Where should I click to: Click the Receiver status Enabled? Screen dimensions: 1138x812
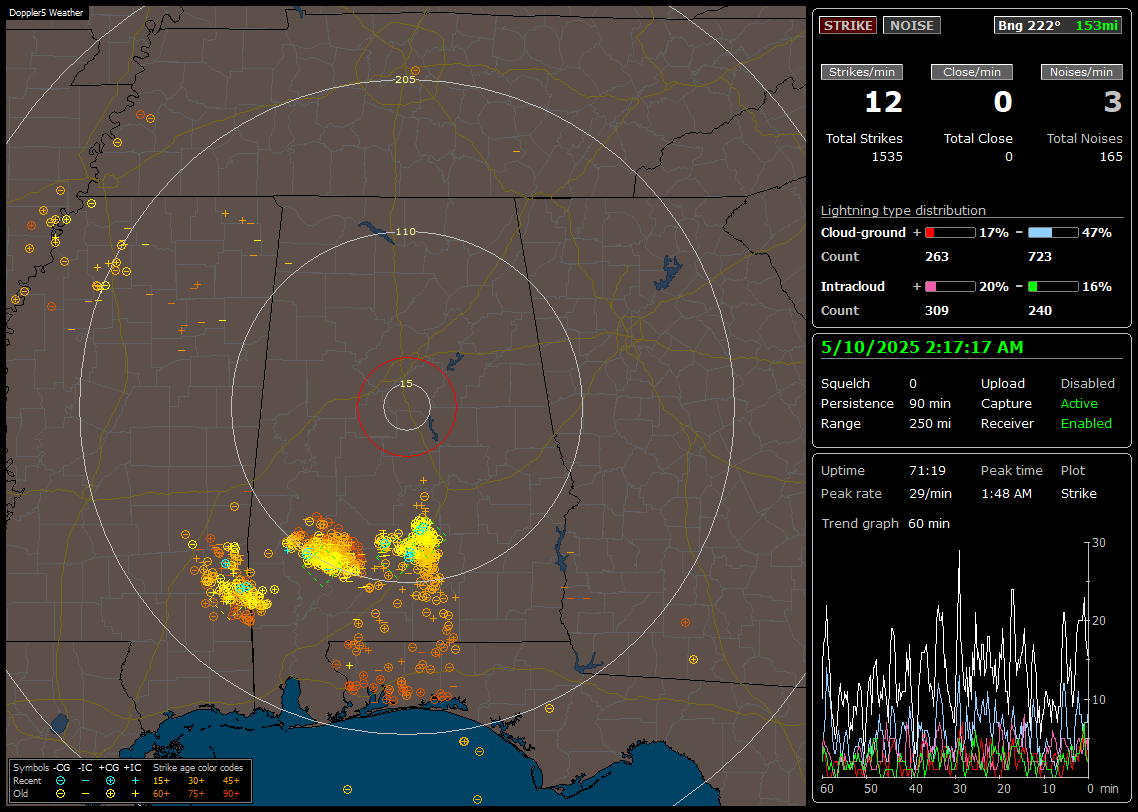click(1086, 424)
